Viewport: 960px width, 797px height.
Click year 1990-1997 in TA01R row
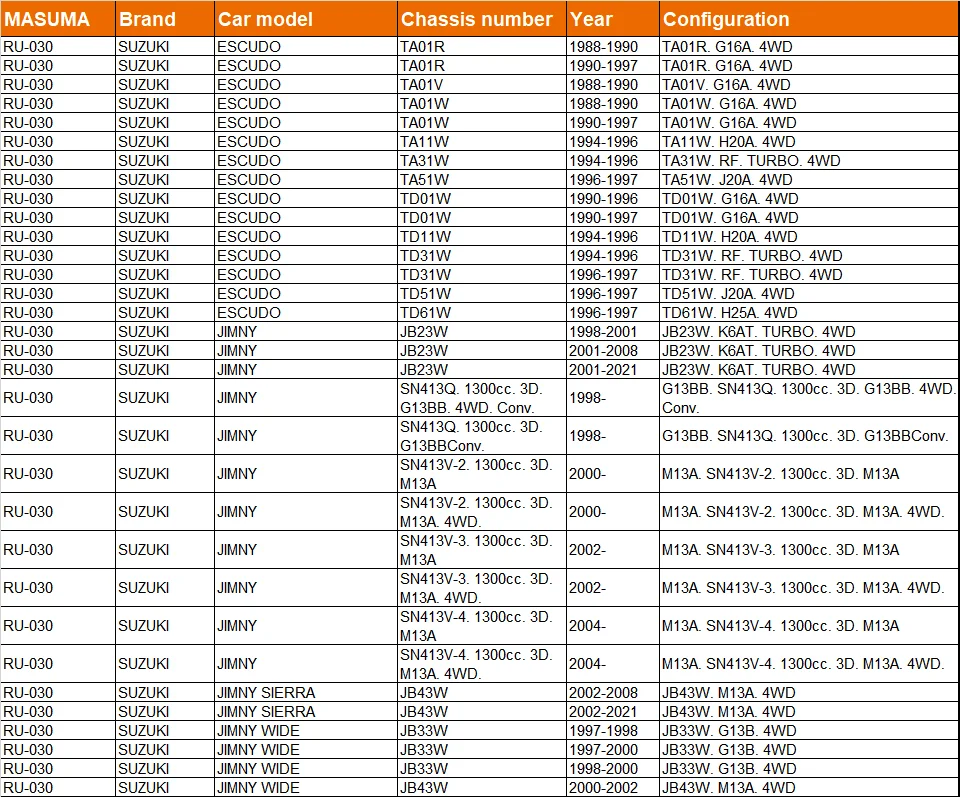click(x=613, y=65)
